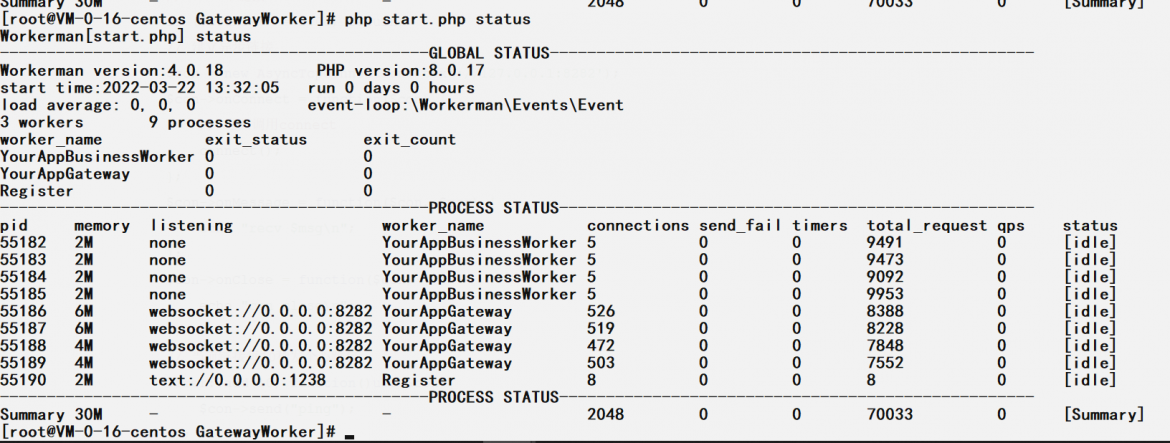Screen dimensions: 1170x443
Task: Click connections value 519
Action: point(601,328)
